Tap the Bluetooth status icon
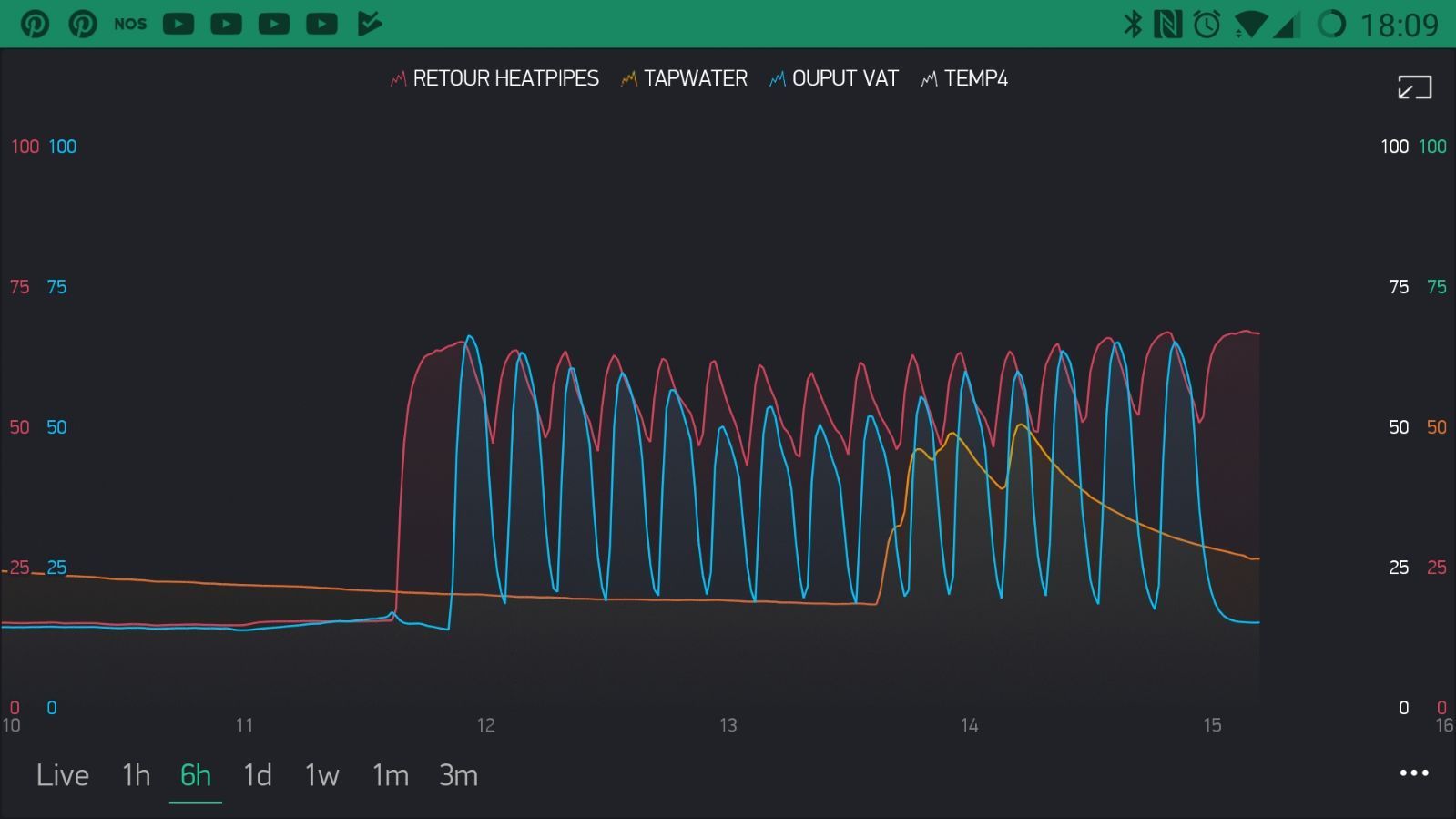This screenshot has height=819, width=1456. click(1133, 24)
